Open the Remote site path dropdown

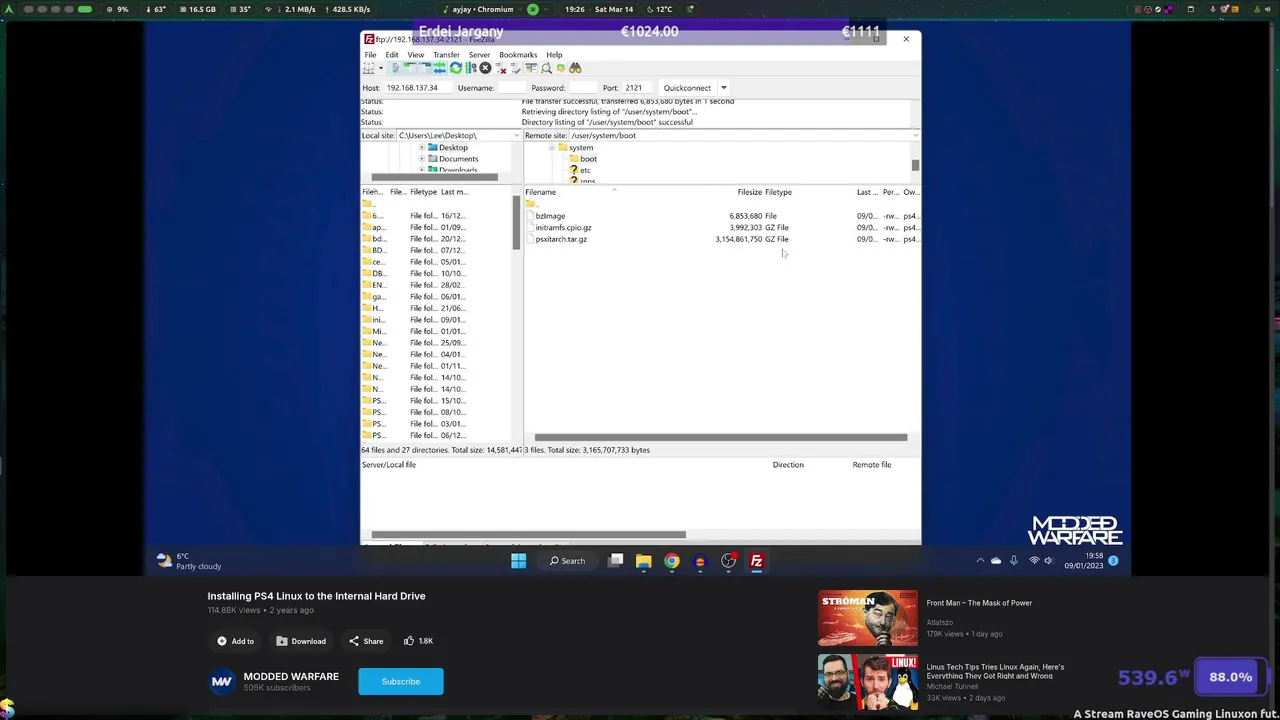point(915,135)
